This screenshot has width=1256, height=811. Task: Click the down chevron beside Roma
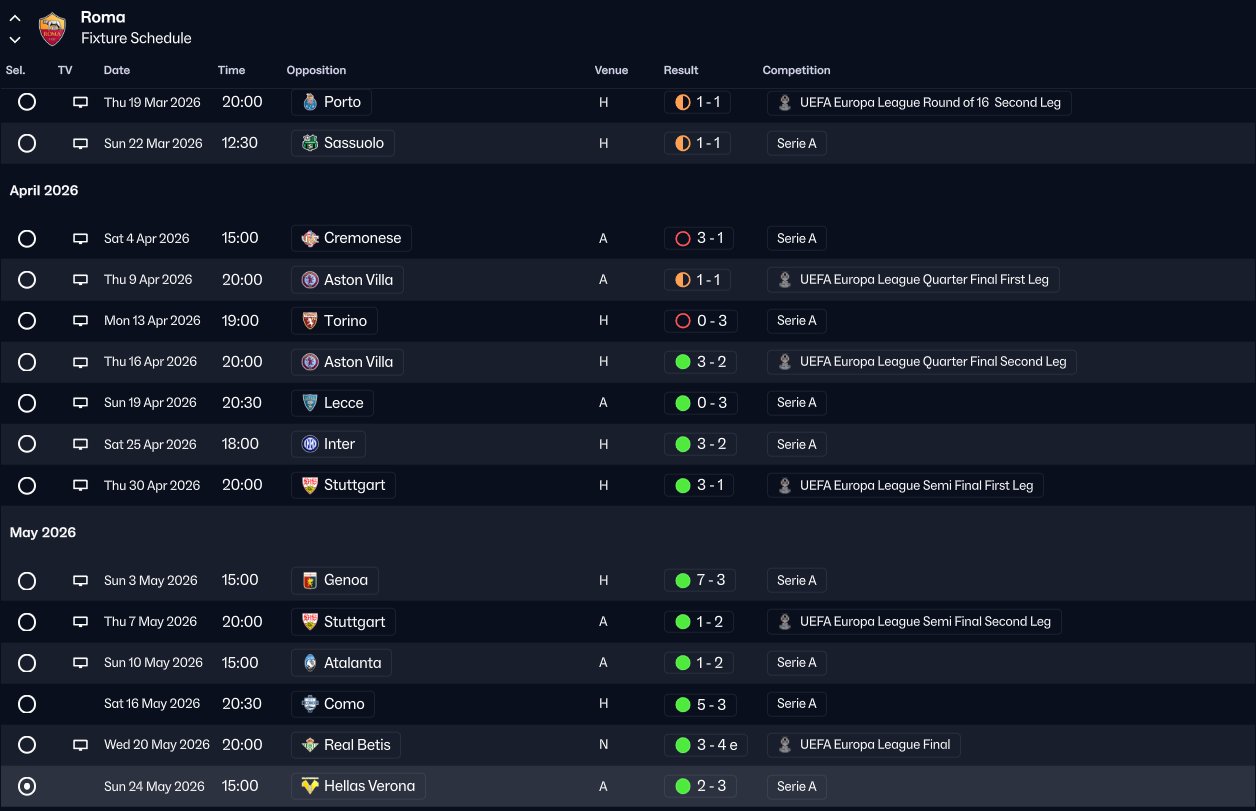15,40
